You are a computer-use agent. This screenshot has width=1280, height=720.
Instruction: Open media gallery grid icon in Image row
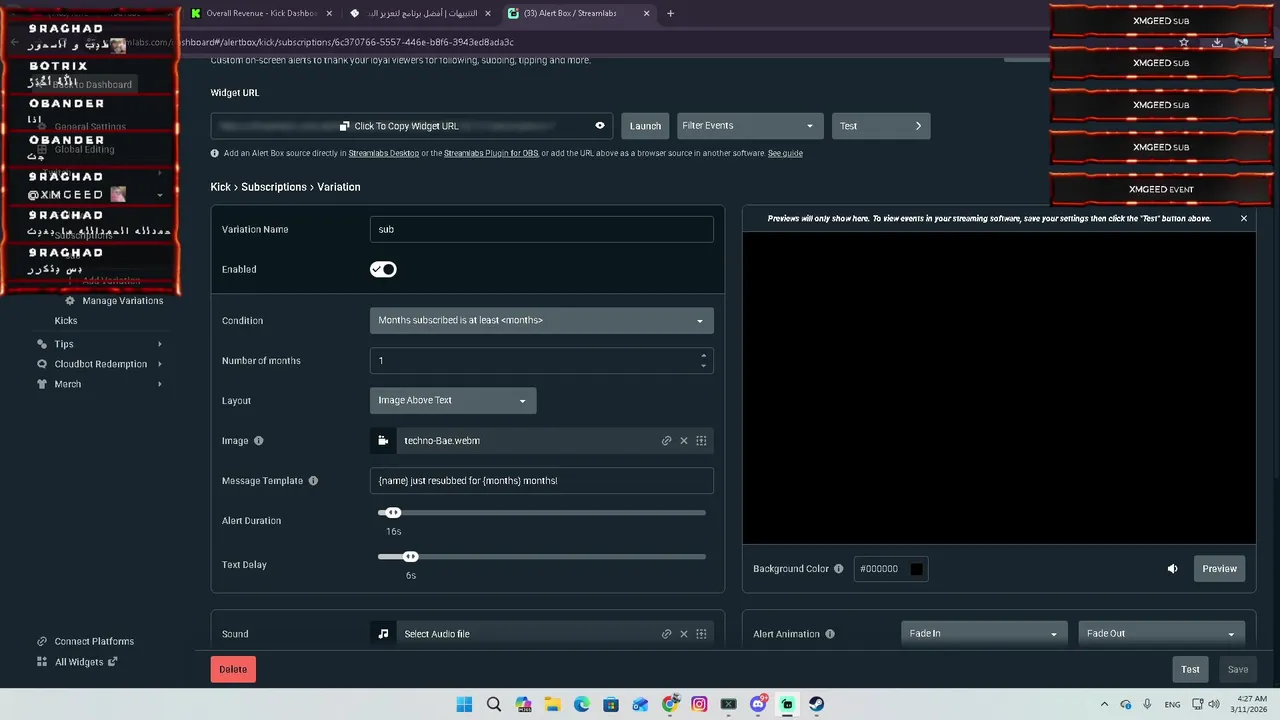click(x=701, y=441)
